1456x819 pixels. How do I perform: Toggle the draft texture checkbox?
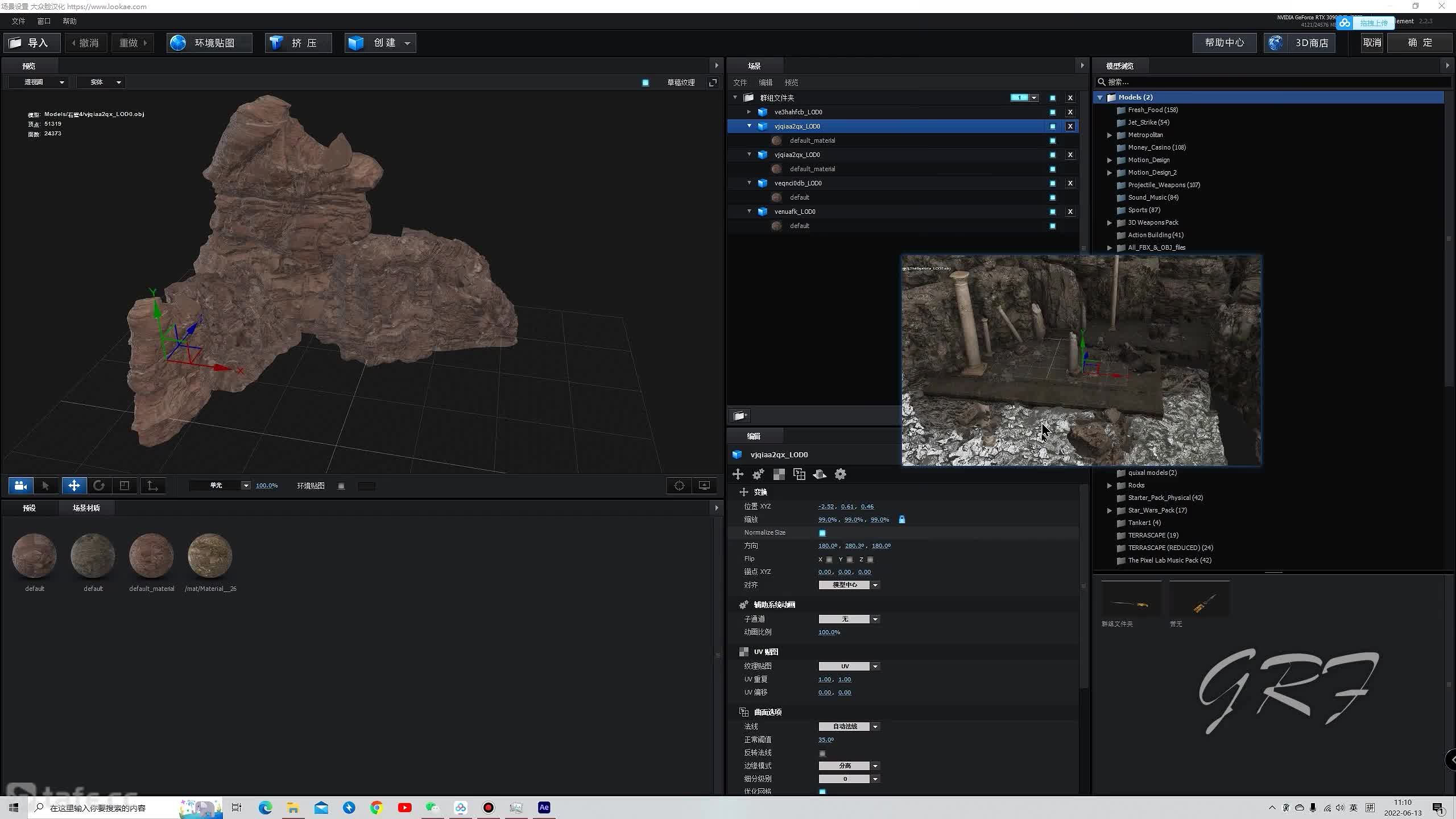(x=646, y=82)
